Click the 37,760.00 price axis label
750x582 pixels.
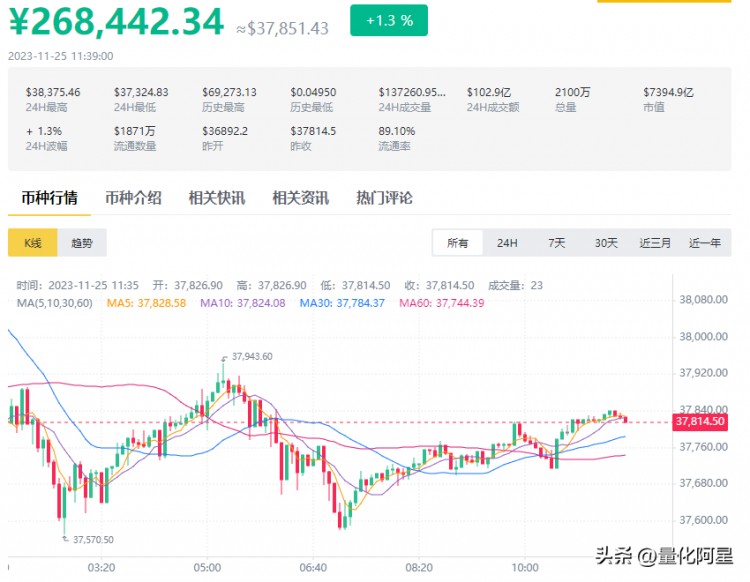coord(704,447)
